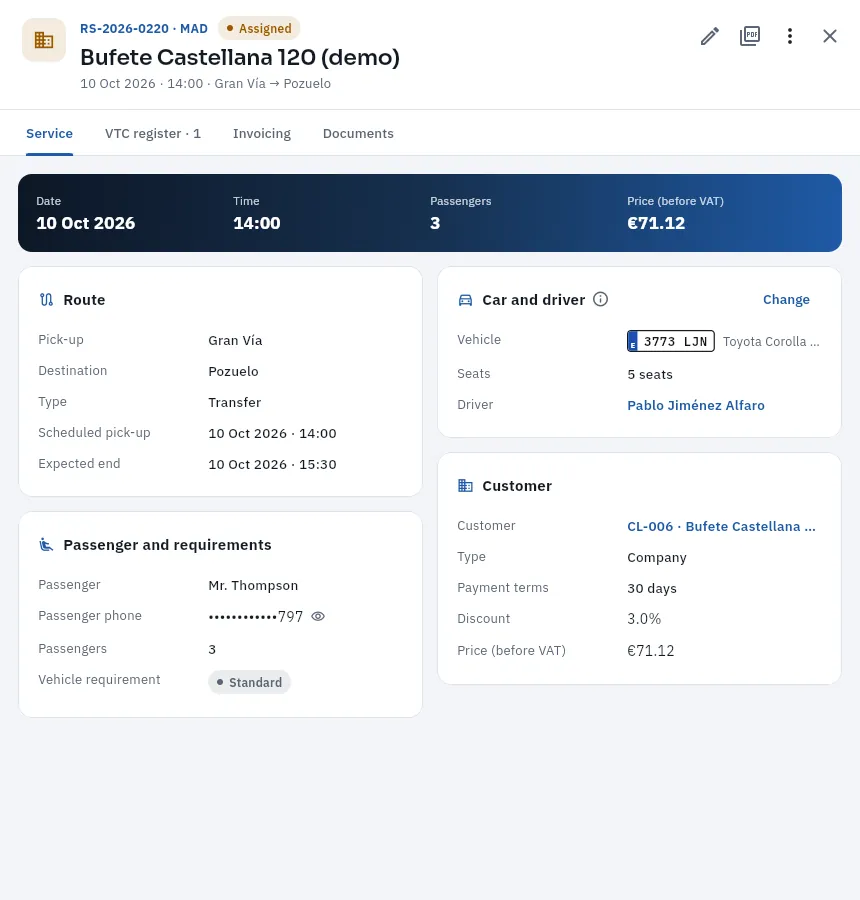This screenshot has width=860, height=900.
Task: Export service as PDF icon
Action: click(x=750, y=36)
